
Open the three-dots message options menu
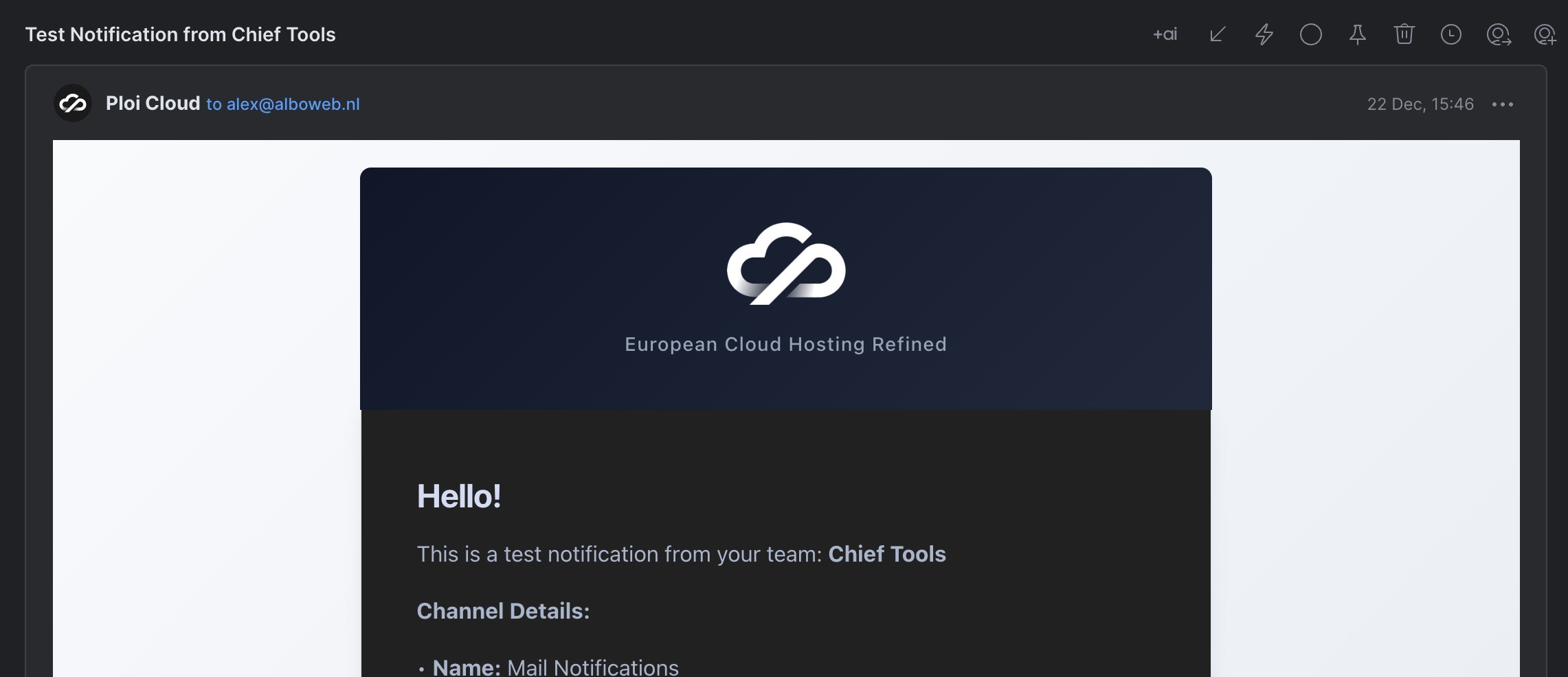1502,104
